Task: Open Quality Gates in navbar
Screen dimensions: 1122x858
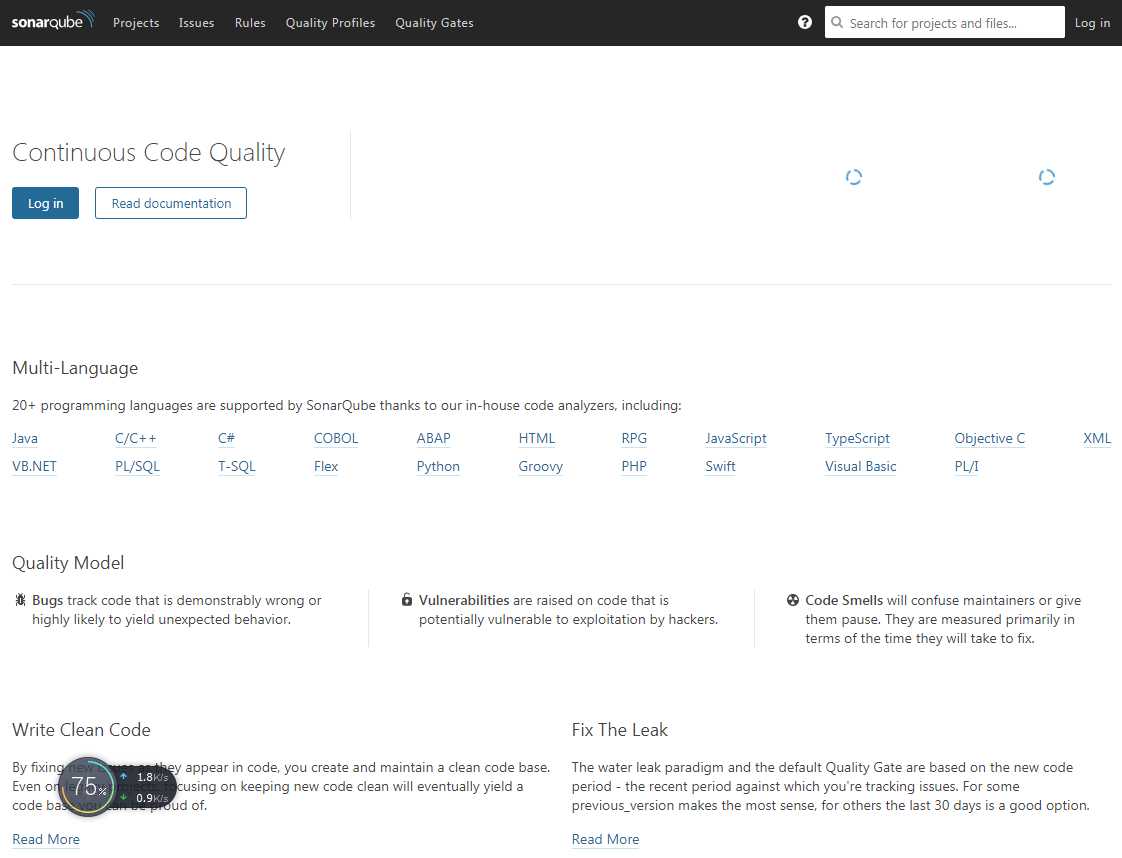Action: pos(434,23)
